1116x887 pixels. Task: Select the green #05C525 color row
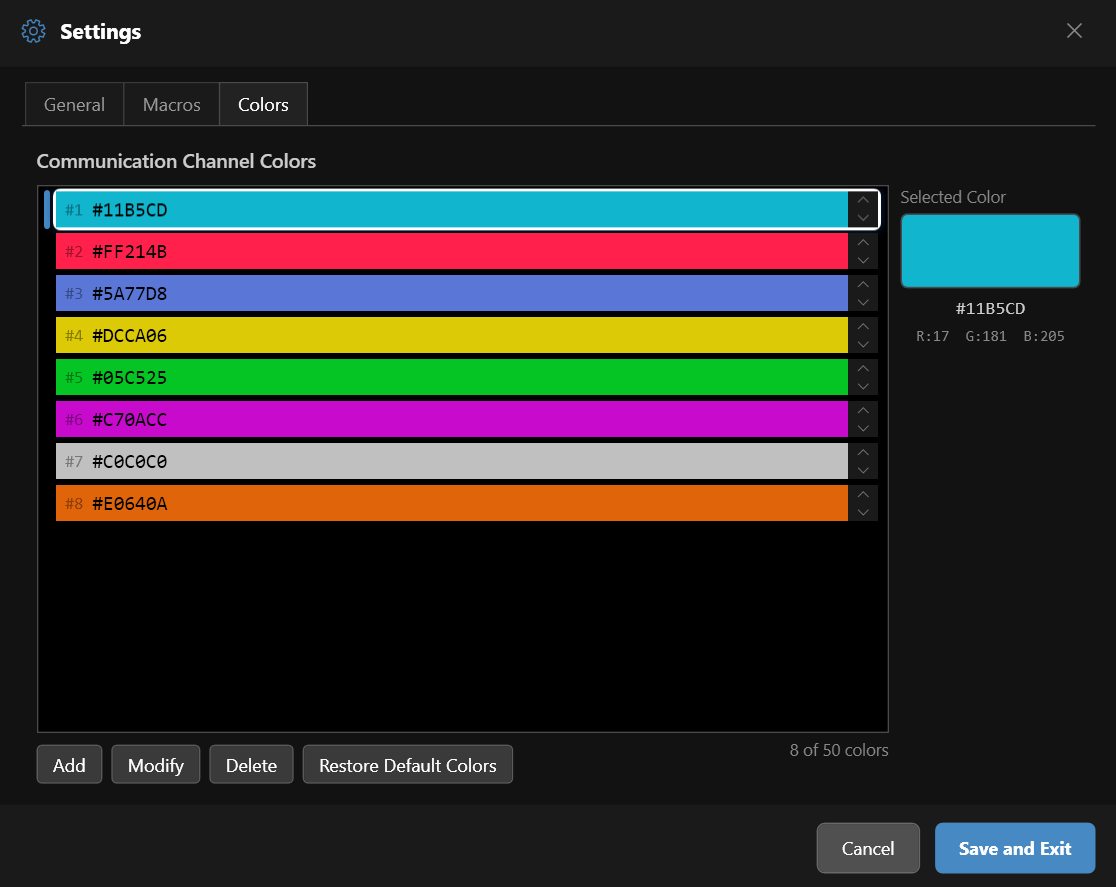pos(450,378)
